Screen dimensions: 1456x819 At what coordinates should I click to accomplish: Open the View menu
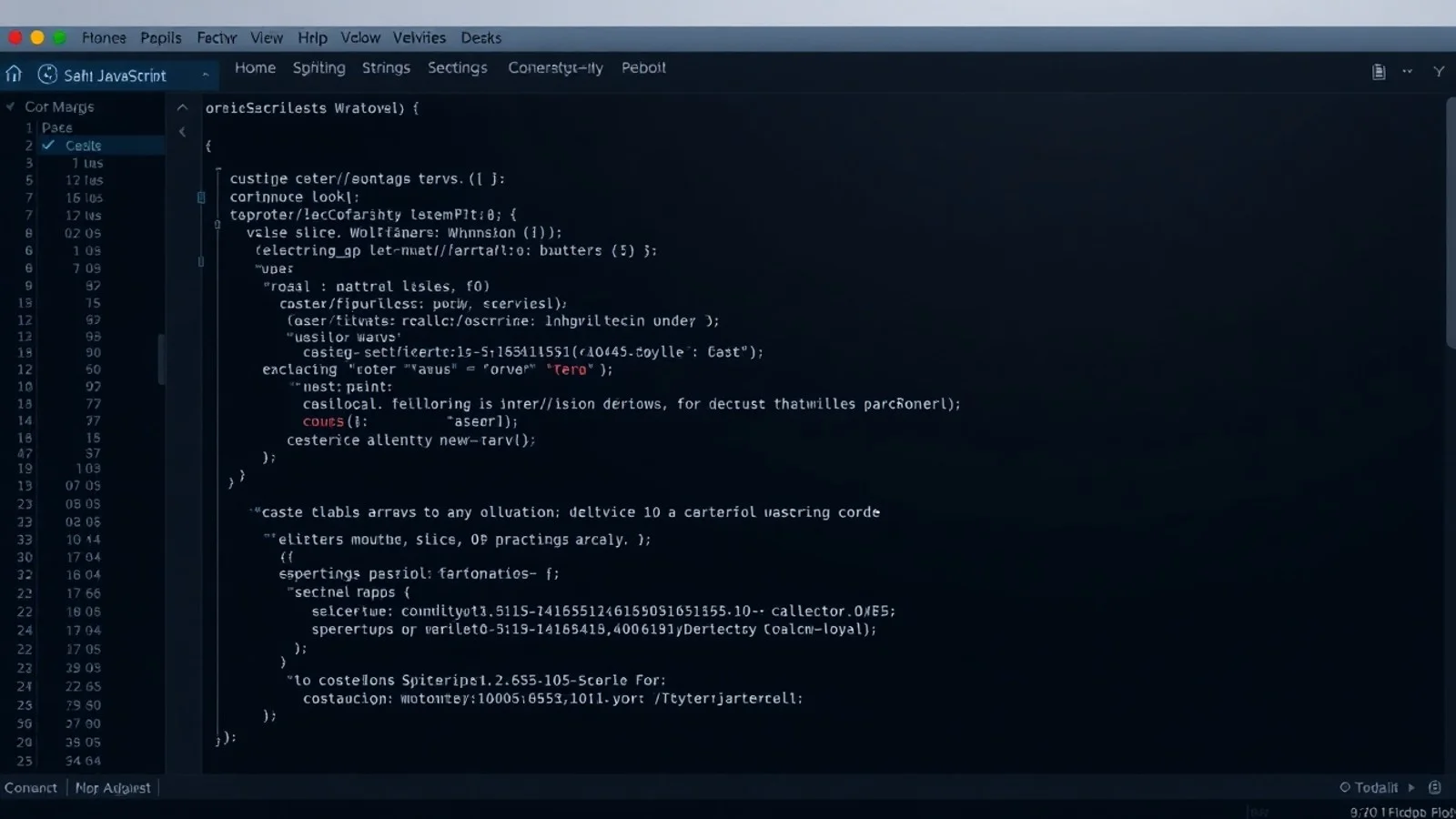267,37
